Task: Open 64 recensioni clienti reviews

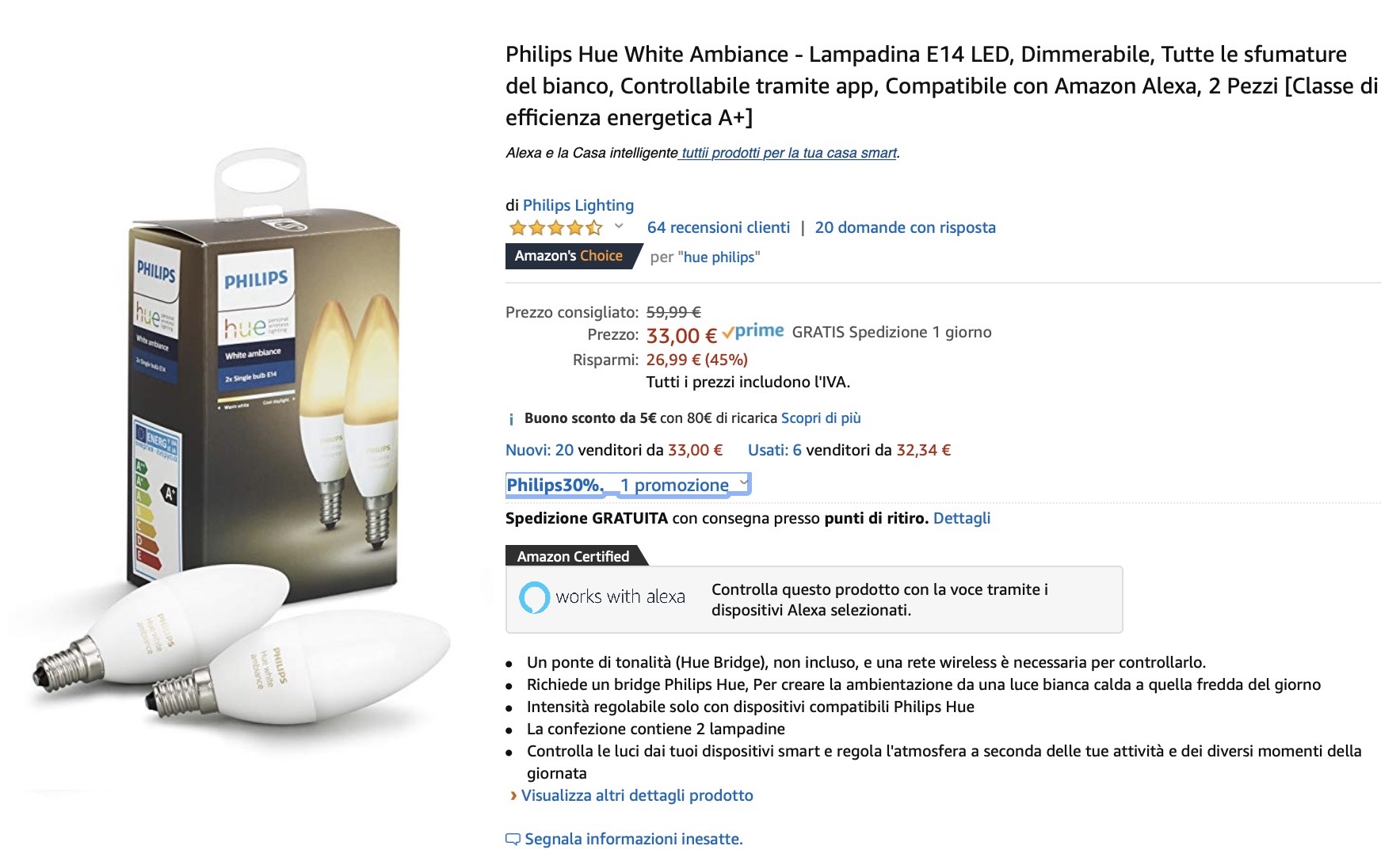Action: 718,227
